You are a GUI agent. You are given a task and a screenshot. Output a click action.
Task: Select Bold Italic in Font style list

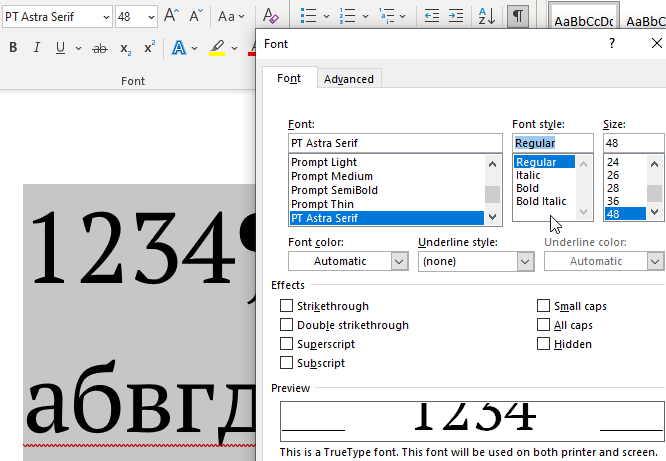pos(541,201)
